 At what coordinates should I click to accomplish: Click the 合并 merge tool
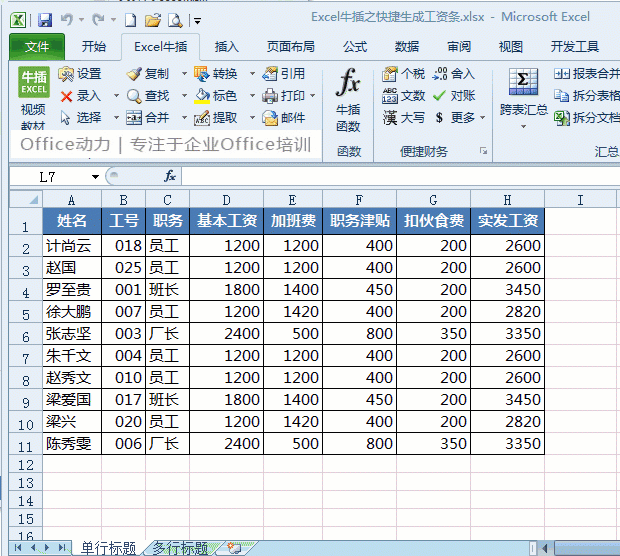pyautogui.click(x=148, y=117)
